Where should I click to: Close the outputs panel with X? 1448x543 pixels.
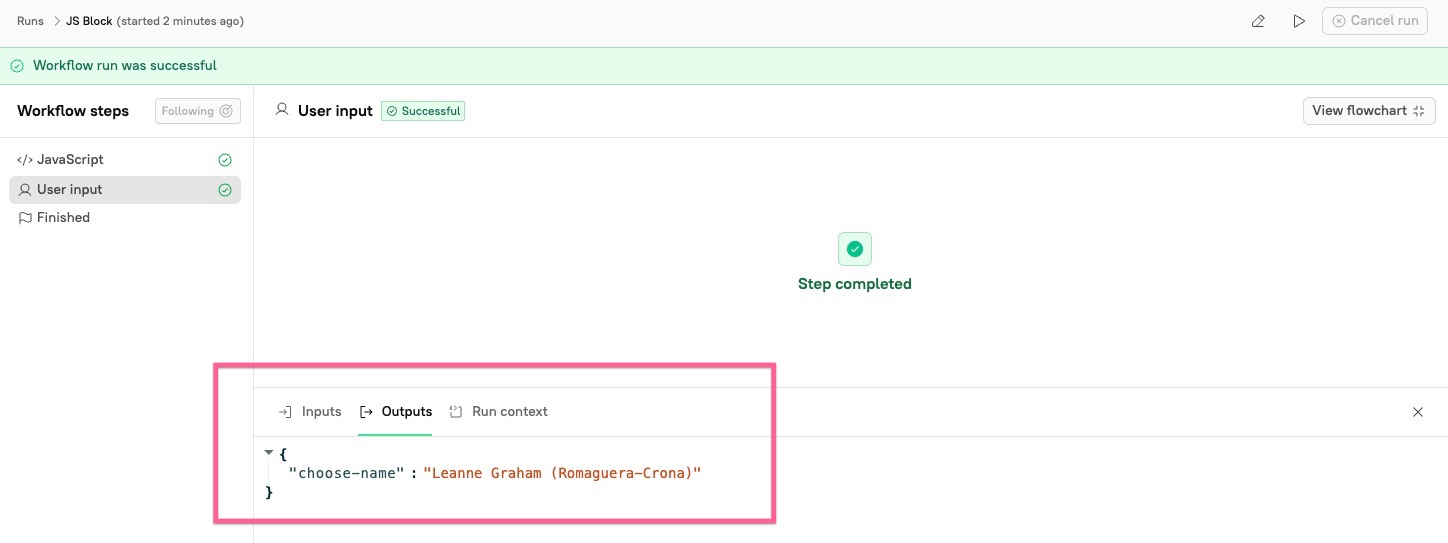(1418, 412)
